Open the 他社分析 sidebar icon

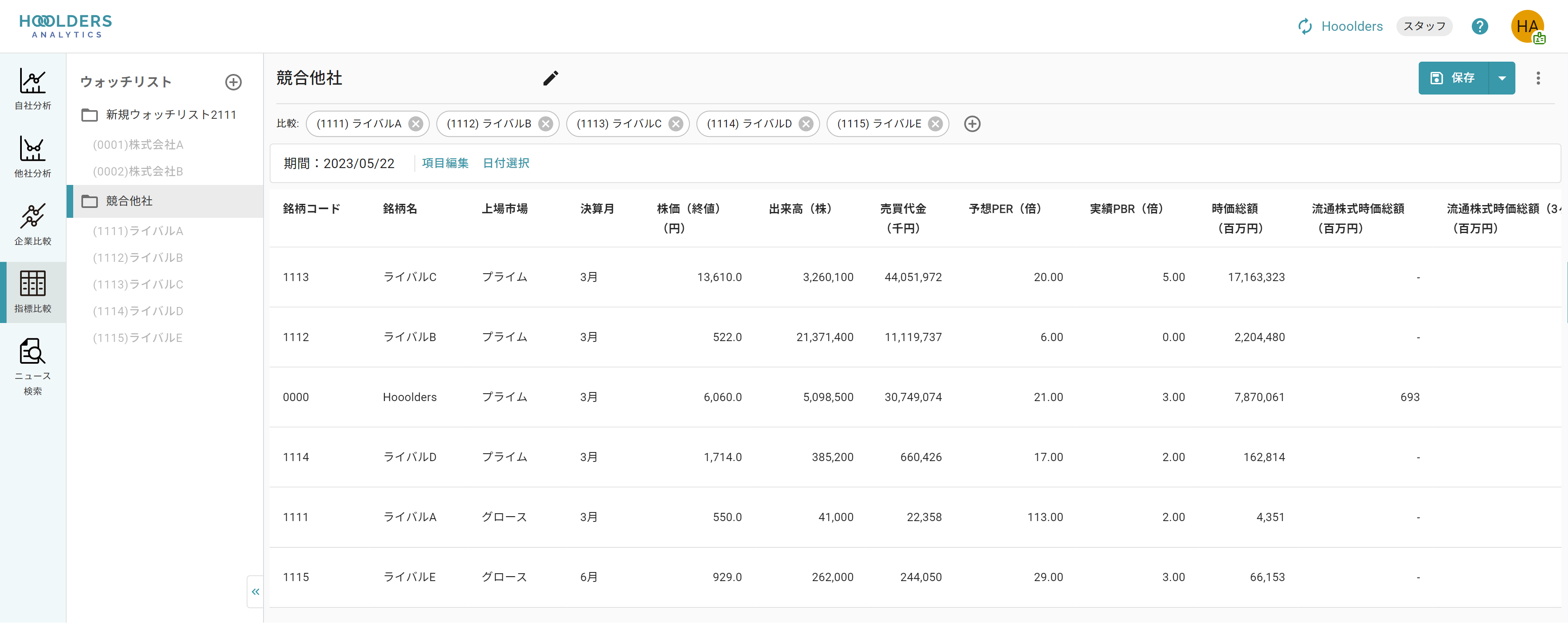[33, 156]
